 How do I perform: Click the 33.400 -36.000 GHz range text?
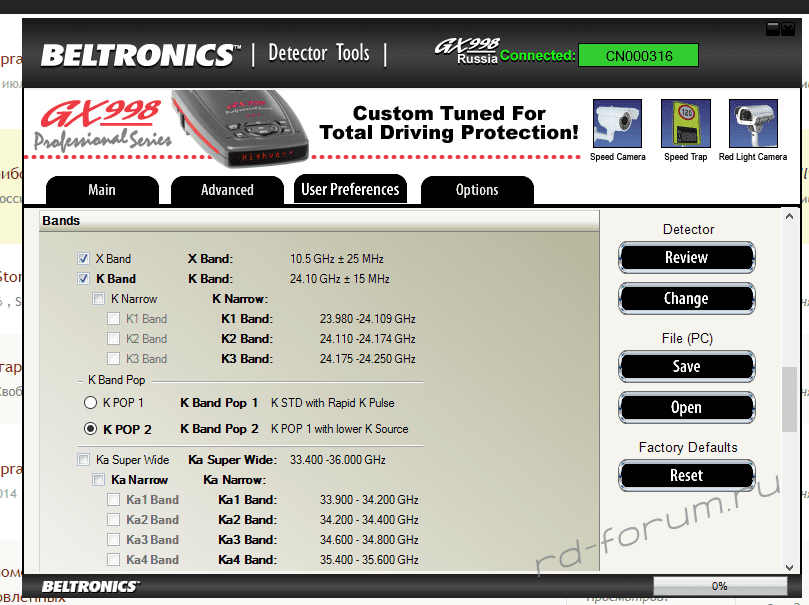click(337, 460)
